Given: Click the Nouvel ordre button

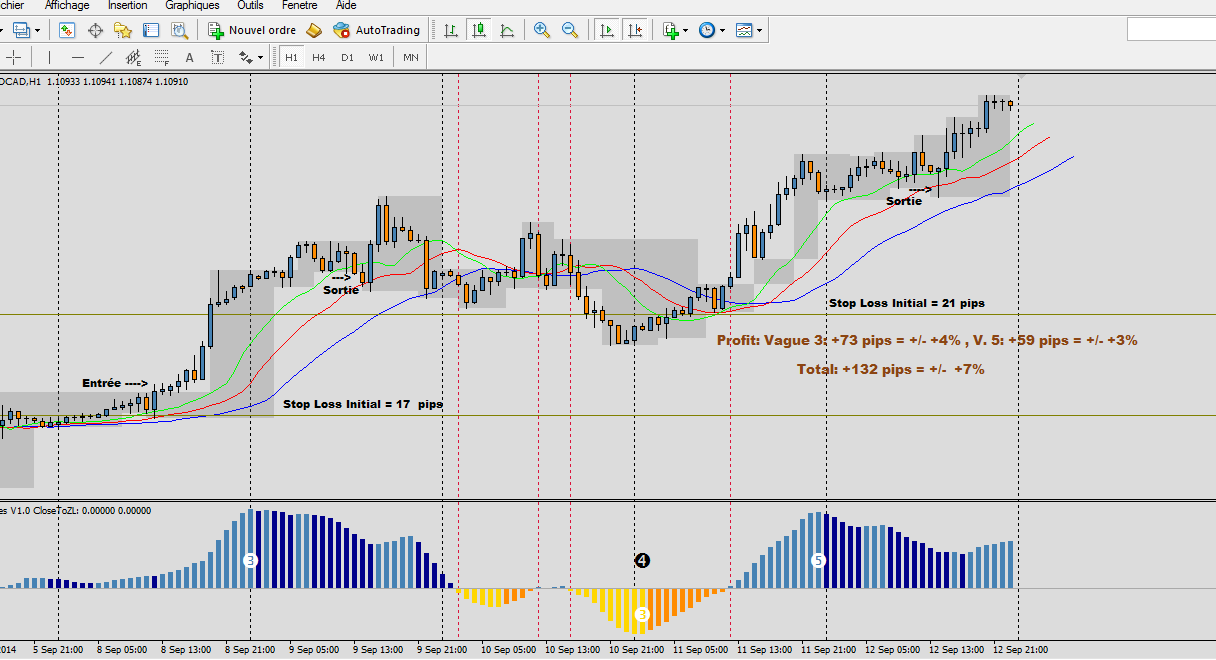Looking at the screenshot, I should click(x=252, y=30).
